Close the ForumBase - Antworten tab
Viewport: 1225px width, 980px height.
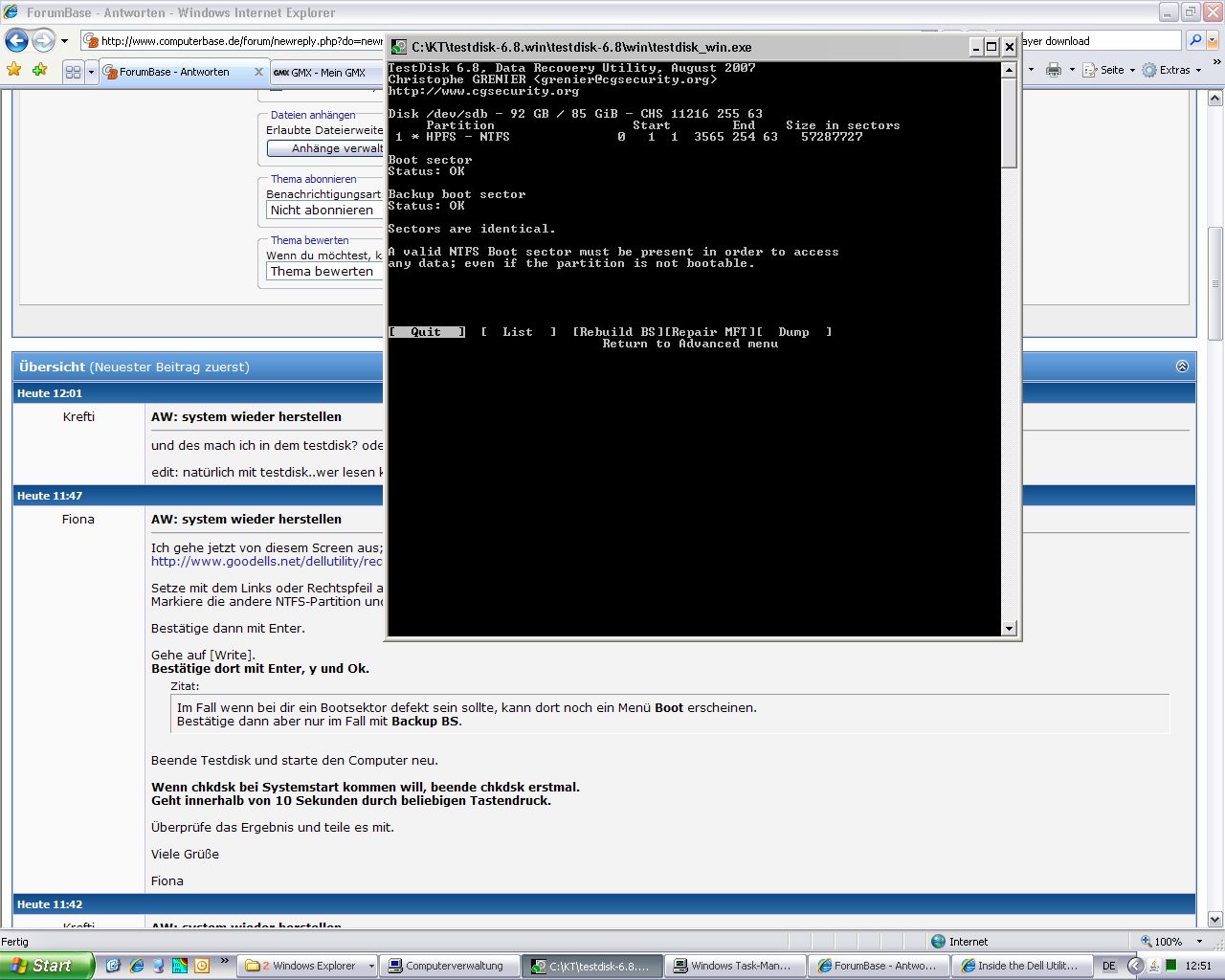[258, 72]
